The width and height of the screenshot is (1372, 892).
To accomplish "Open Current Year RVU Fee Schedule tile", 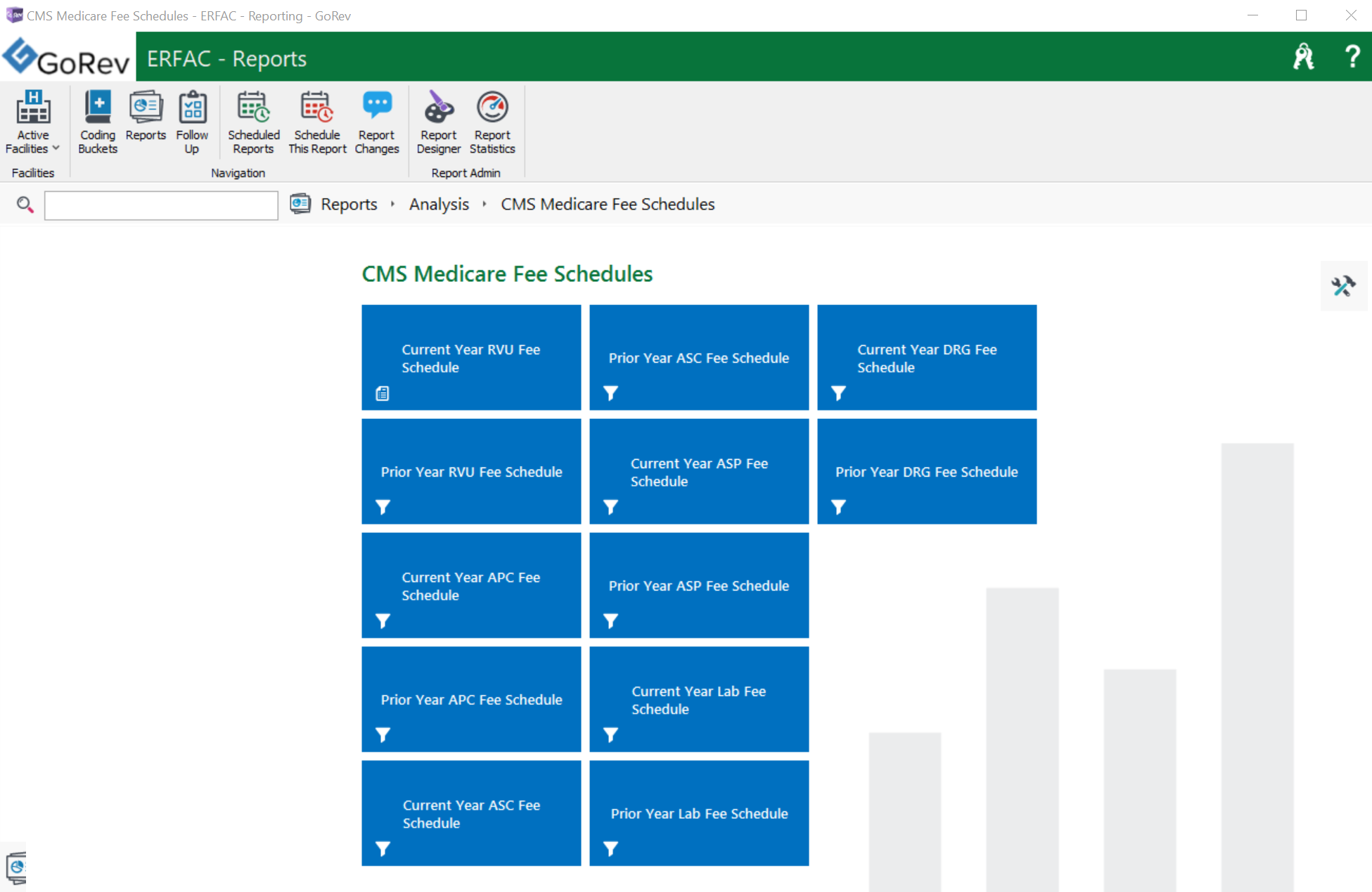I will coord(471,357).
